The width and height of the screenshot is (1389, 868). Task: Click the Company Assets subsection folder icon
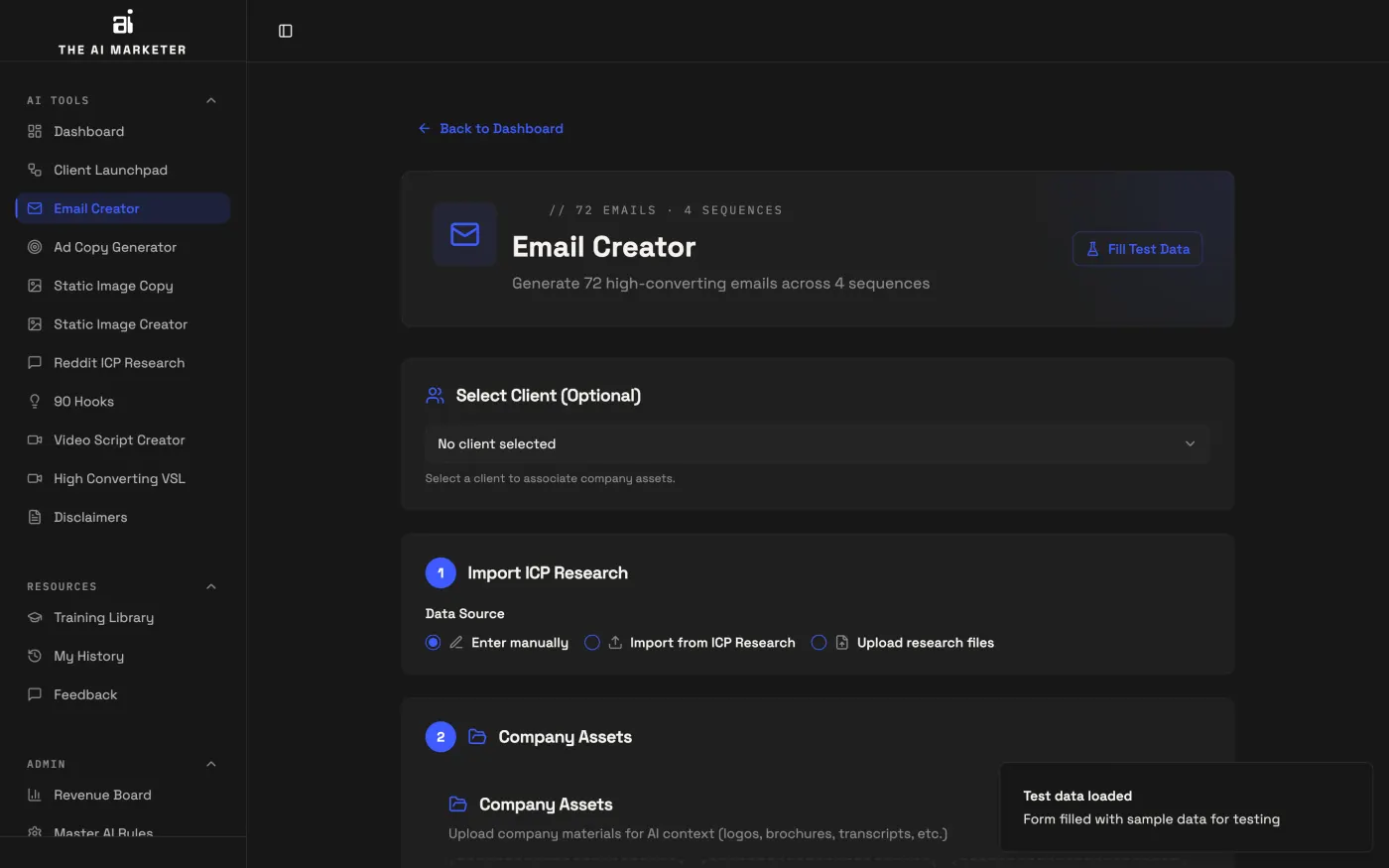[x=457, y=805]
